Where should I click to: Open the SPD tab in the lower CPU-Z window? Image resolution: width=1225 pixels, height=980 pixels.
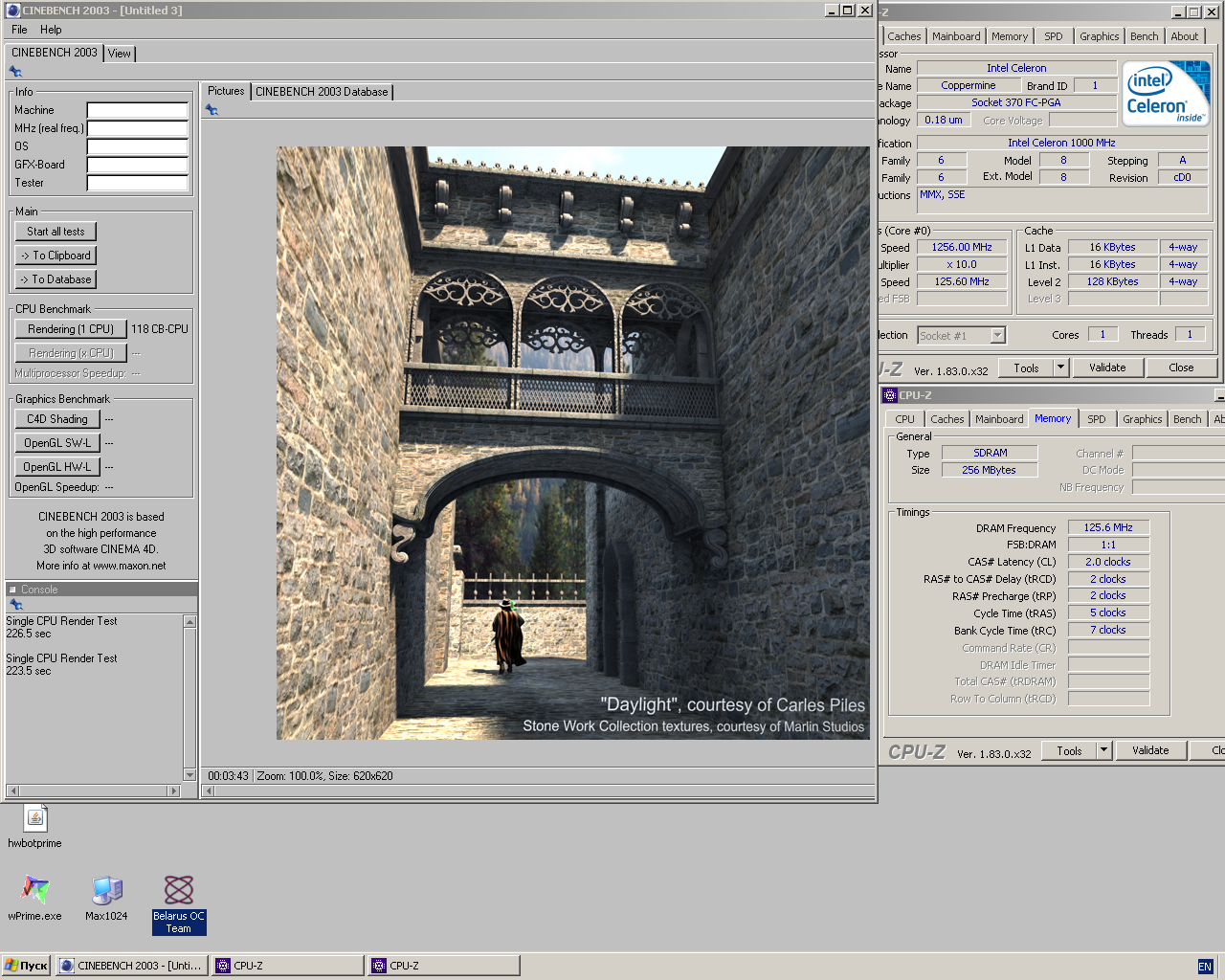point(1097,419)
